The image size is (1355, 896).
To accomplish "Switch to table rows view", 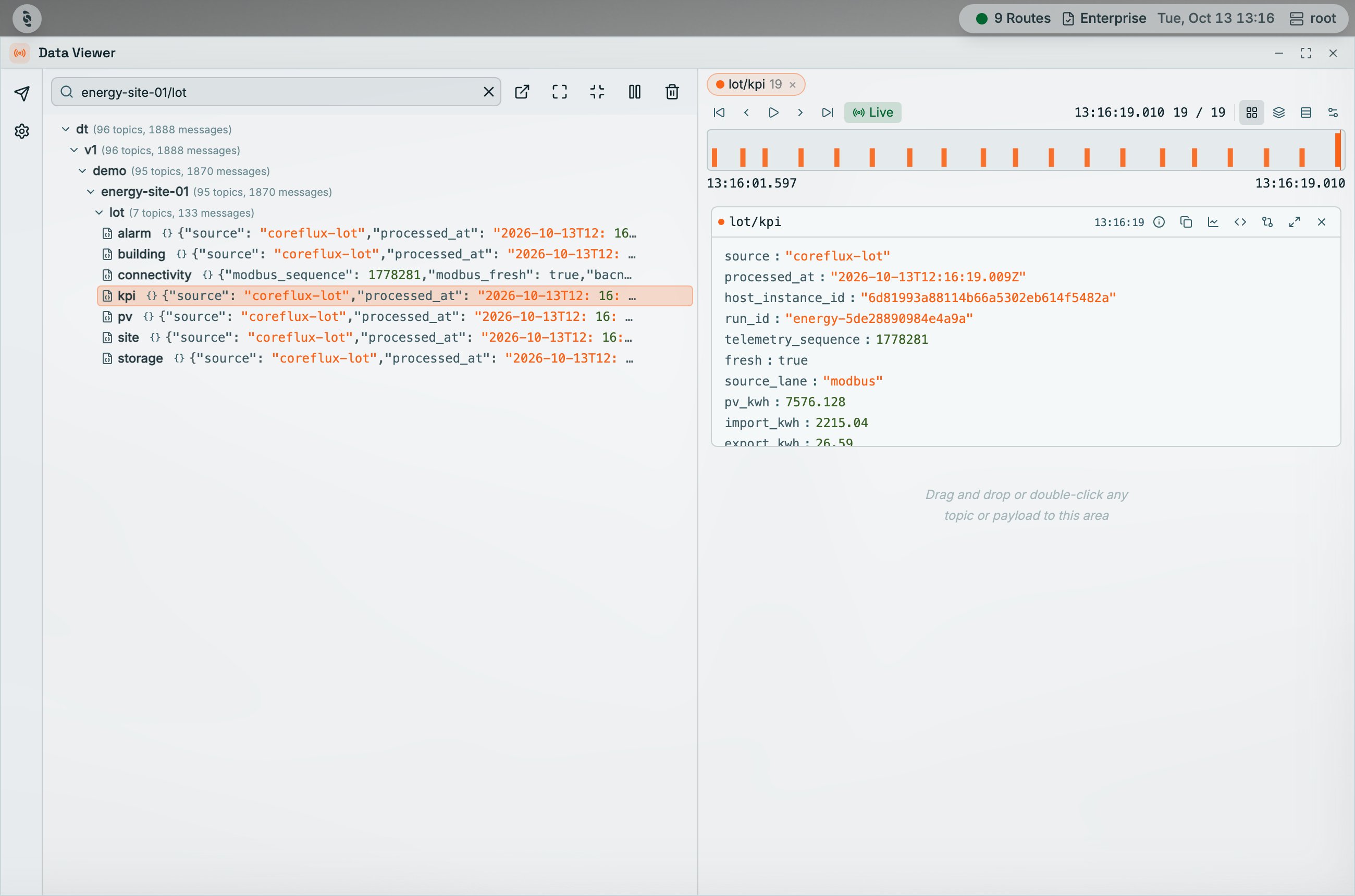I will 1306,113.
